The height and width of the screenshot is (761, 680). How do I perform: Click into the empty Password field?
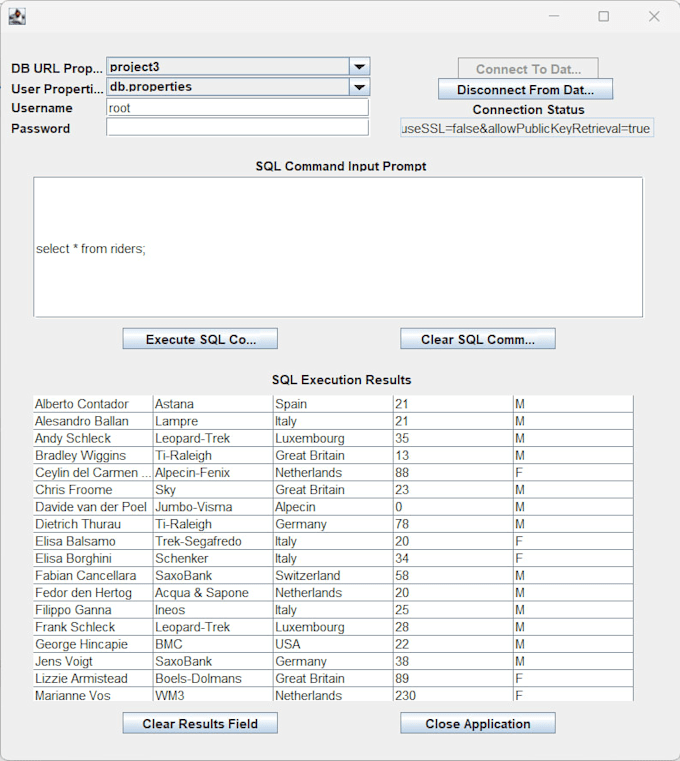pyautogui.click(x=237, y=128)
